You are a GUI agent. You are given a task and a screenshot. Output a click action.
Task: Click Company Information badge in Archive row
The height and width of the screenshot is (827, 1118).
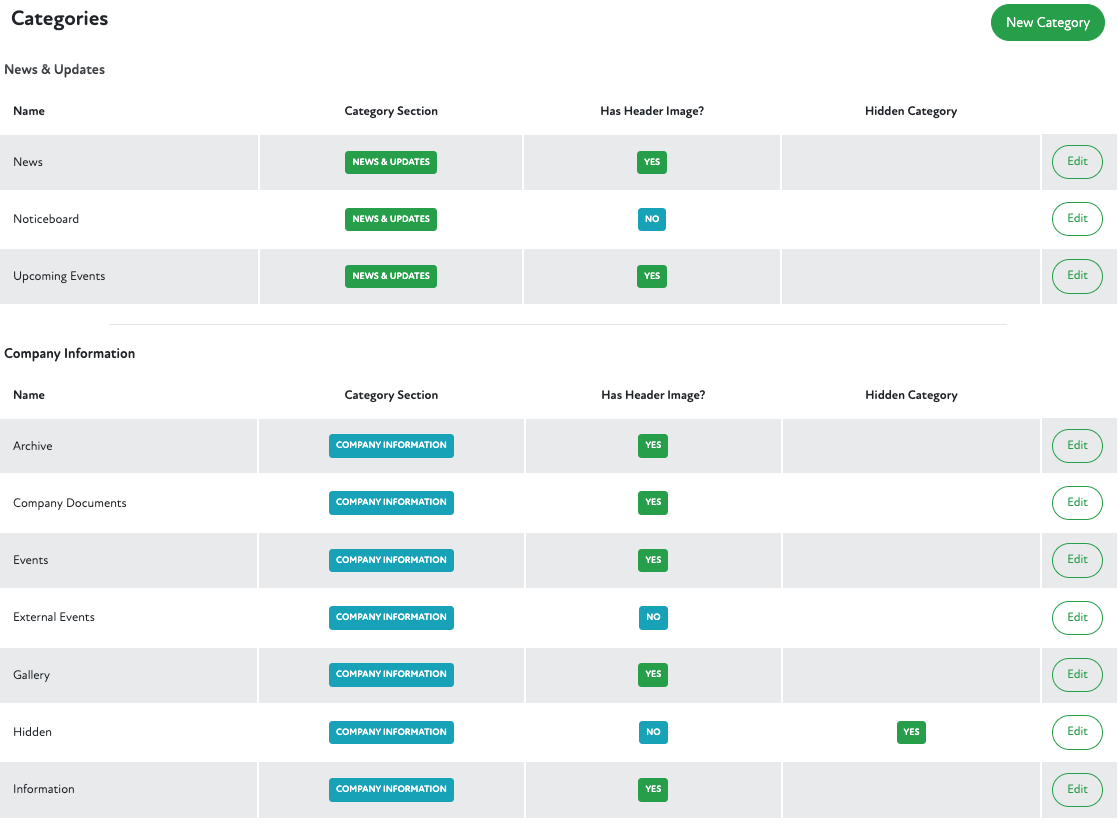coord(391,446)
